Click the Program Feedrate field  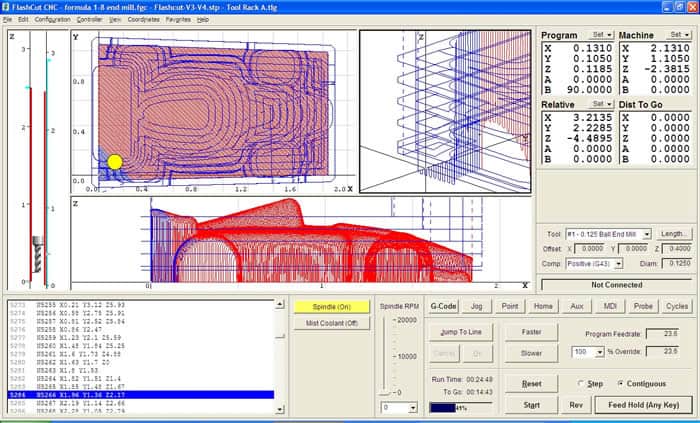click(663, 334)
